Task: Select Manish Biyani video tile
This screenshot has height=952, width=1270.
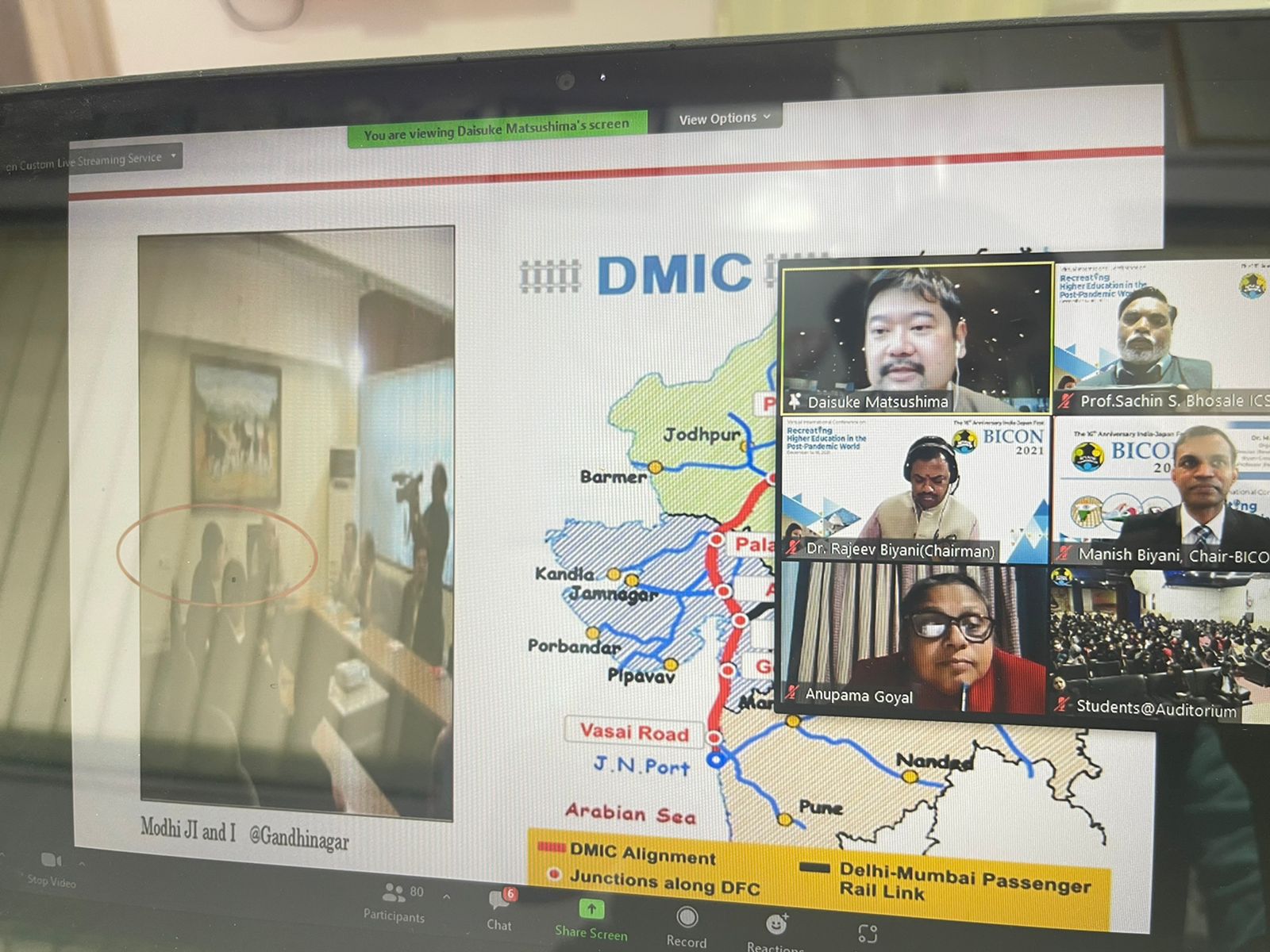Action: (1161, 491)
